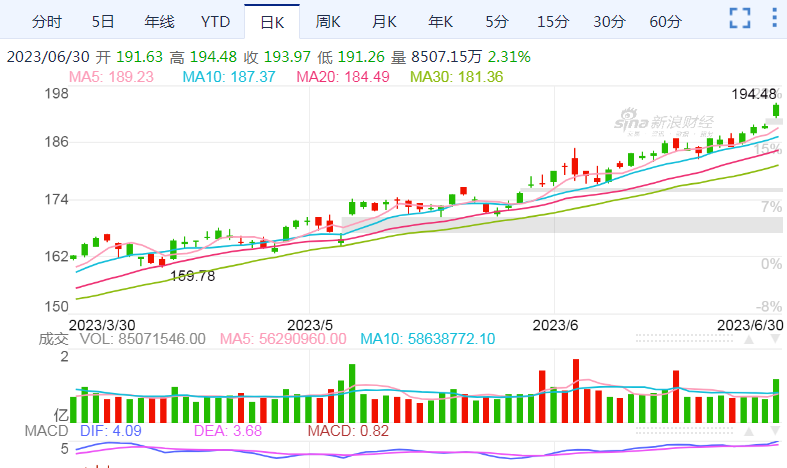Screen dimensions: 787x468
Task: Move the MACD panel down with its arrow
Action: tap(775, 431)
